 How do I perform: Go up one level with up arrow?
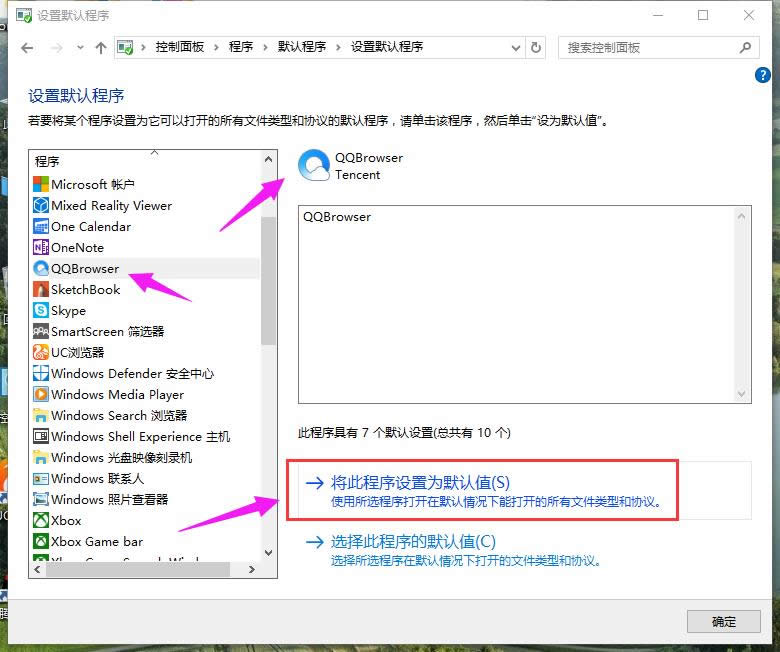pyautogui.click(x=101, y=47)
